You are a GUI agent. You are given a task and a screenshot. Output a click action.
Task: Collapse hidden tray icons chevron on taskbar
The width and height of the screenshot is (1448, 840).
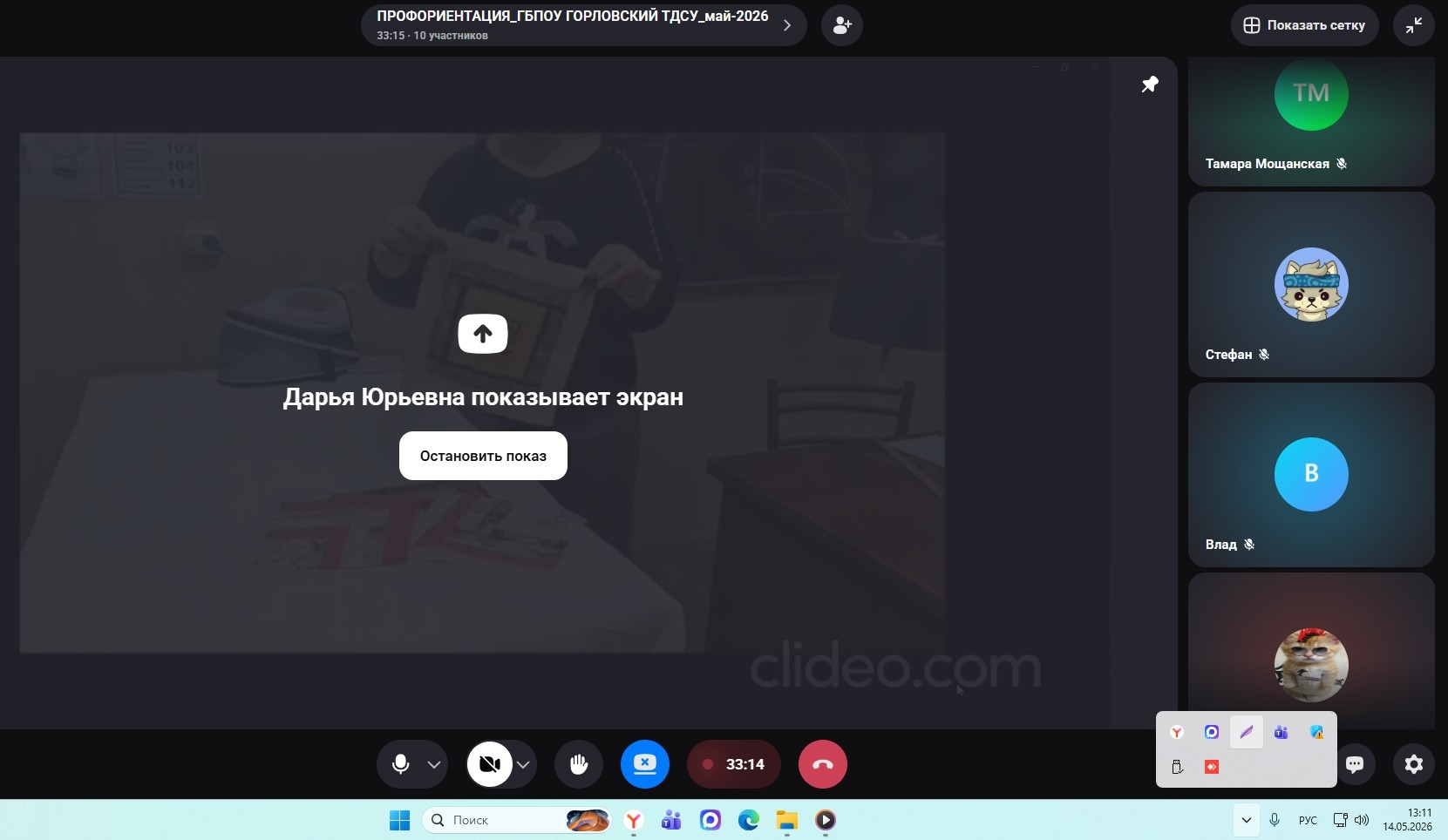[1247, 820]
